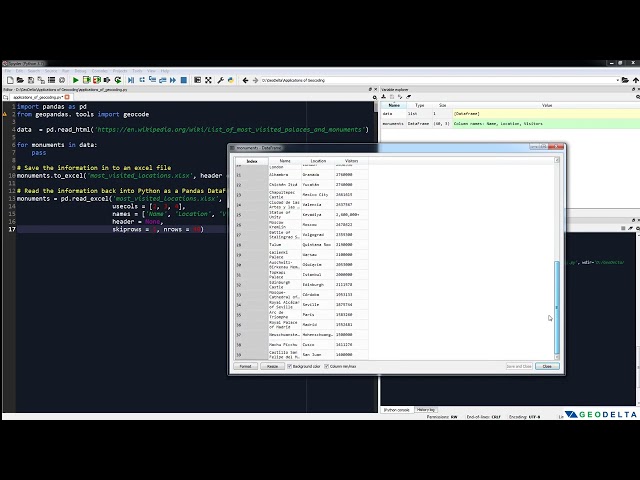The height and width of the screenshot is (480, 640).
Task: Click the Index header in DataFrame viewer
Action: pyautogui.click(x=252, y=161)
